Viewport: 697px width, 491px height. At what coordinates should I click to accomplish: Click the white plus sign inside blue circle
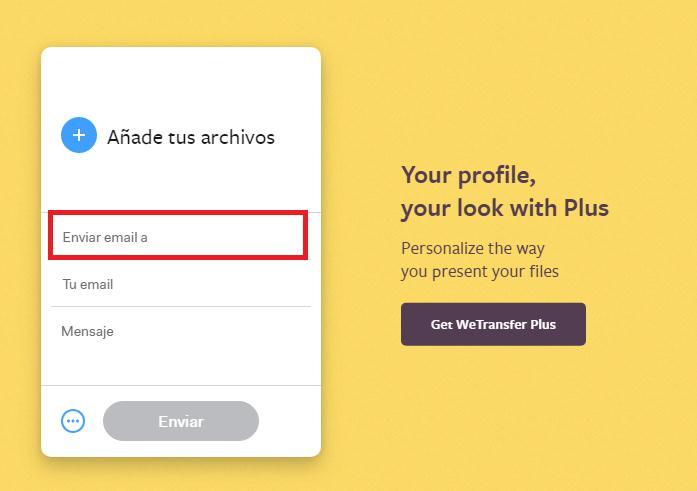[x=79, y=135]
